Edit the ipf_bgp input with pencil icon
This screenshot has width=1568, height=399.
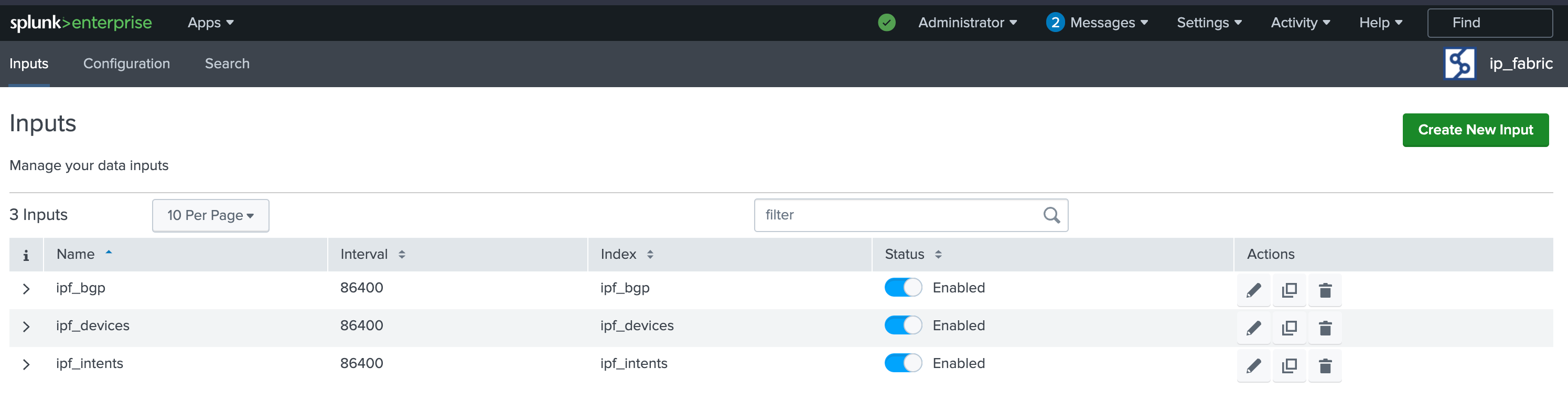point(1253,290)
